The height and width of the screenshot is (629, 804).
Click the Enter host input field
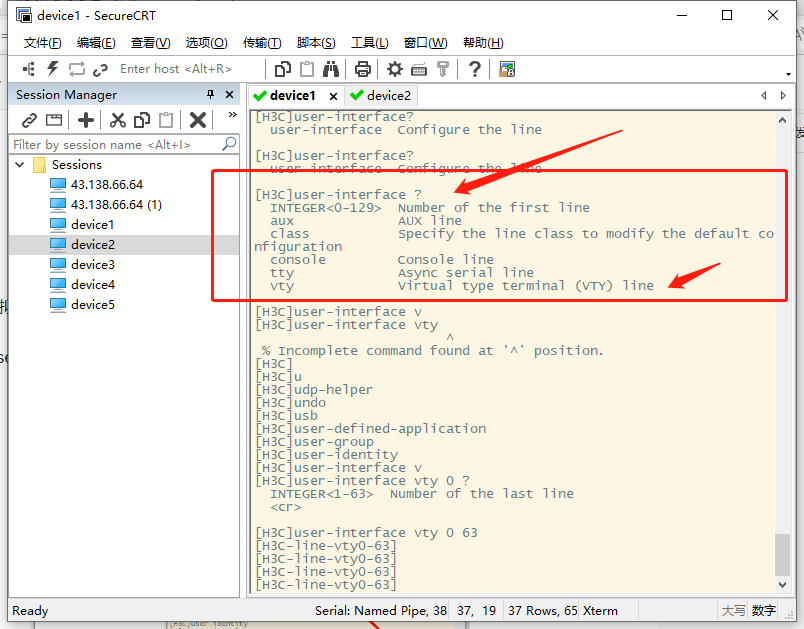point(190,69)
